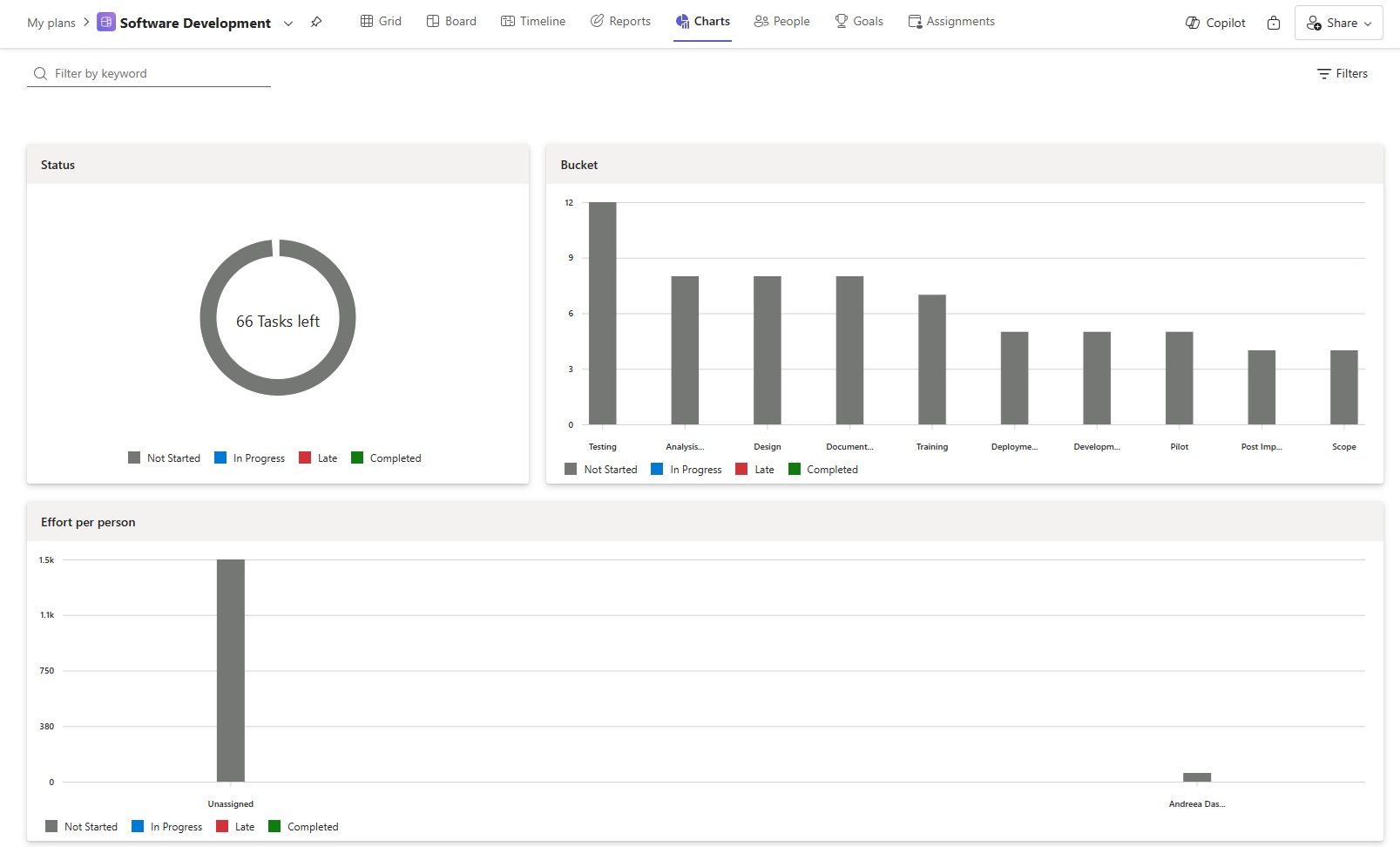Open the Filters pane
This screenshot has height=847, width=1400.
point(1342,74)
